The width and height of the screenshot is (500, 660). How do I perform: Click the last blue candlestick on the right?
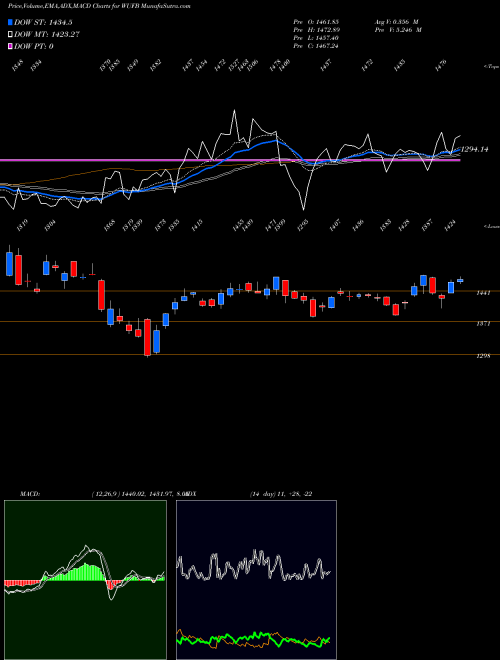point(460,280)
